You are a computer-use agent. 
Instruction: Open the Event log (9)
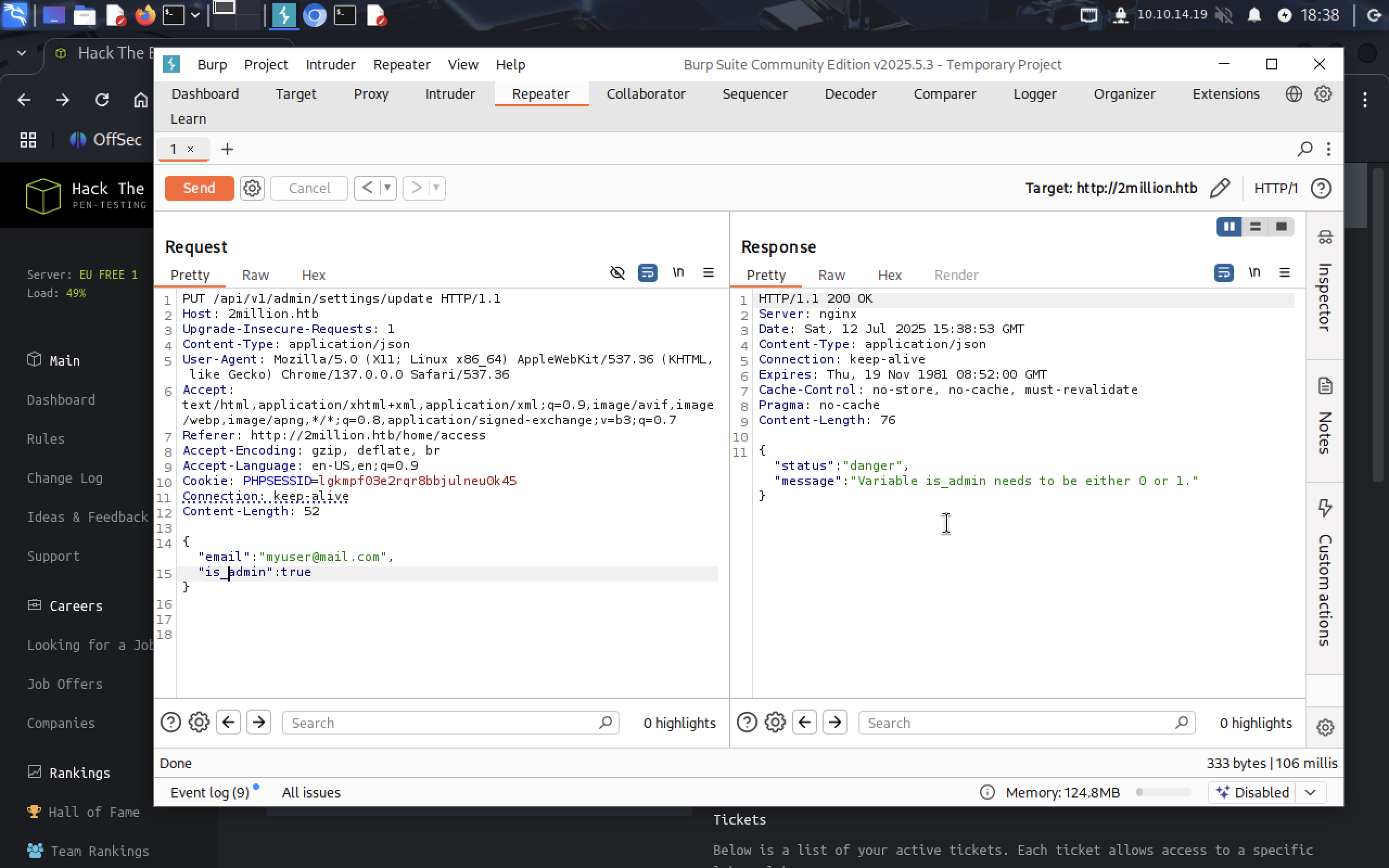point(210,792)
